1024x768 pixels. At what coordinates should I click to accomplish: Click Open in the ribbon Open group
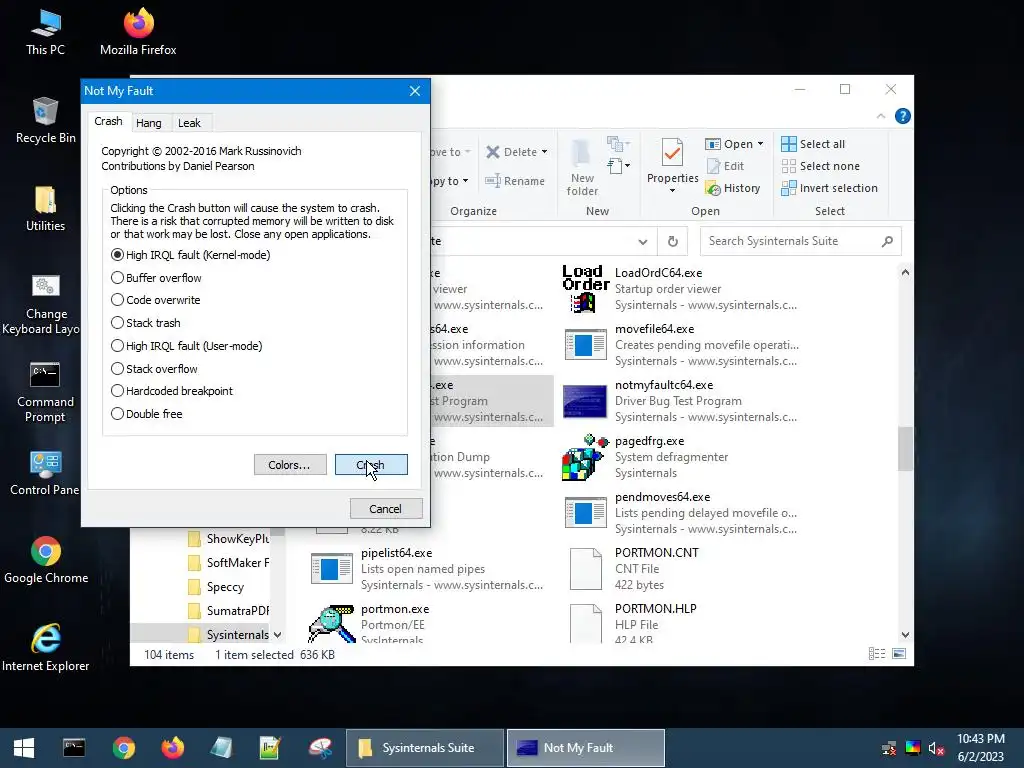[x=729, y=144]
